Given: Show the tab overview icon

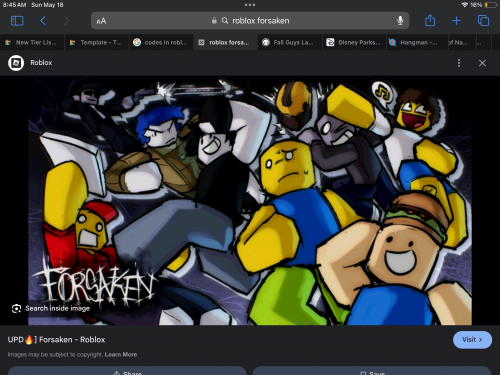Looking at the screenshot, I should (x=483, y=21).
